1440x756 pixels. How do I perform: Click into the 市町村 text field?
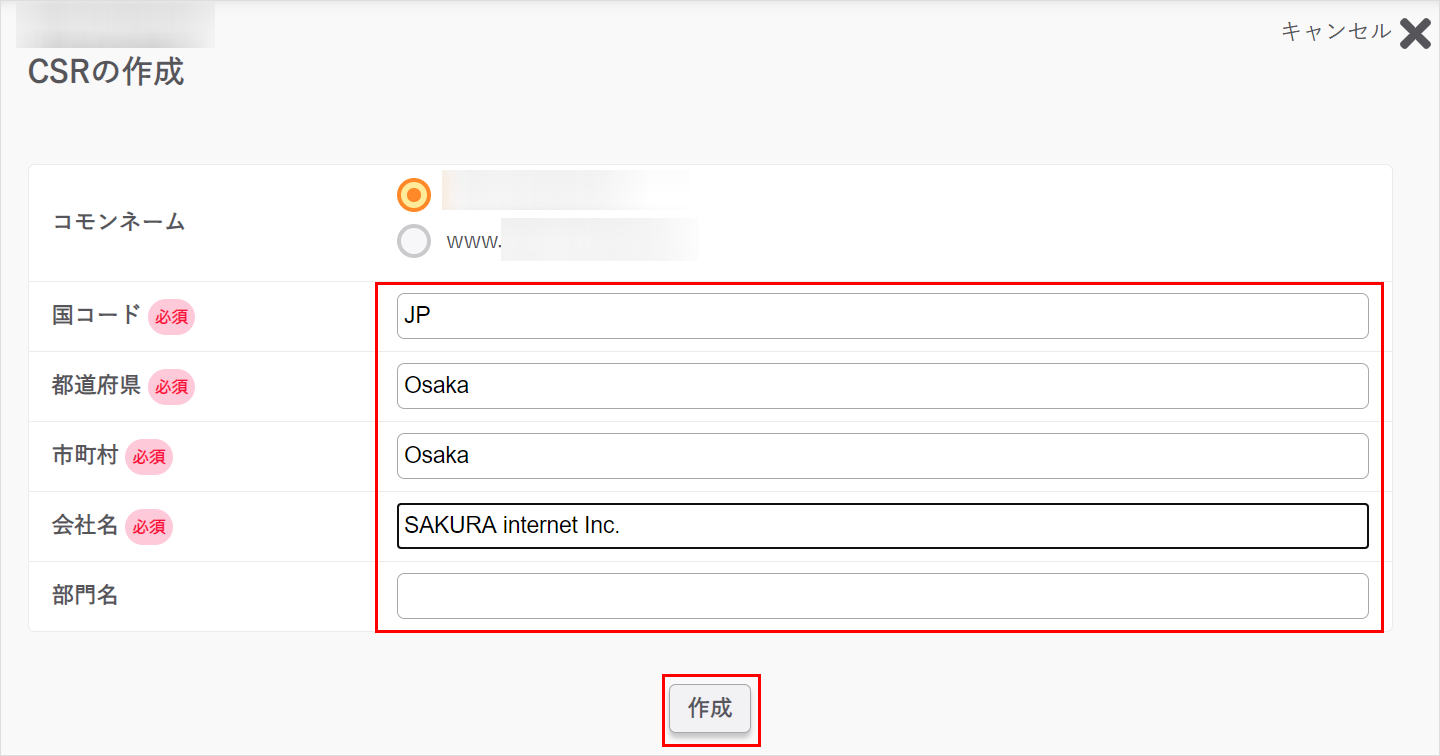882,456
